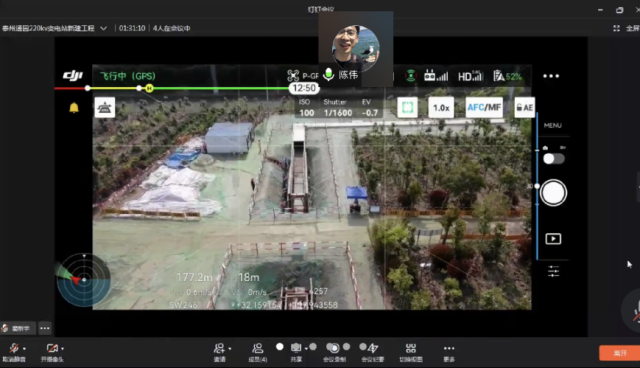The height and width of the screenshot is (368, 640).
Task: Open the media playback gallery icon
Action: (553, 239)
